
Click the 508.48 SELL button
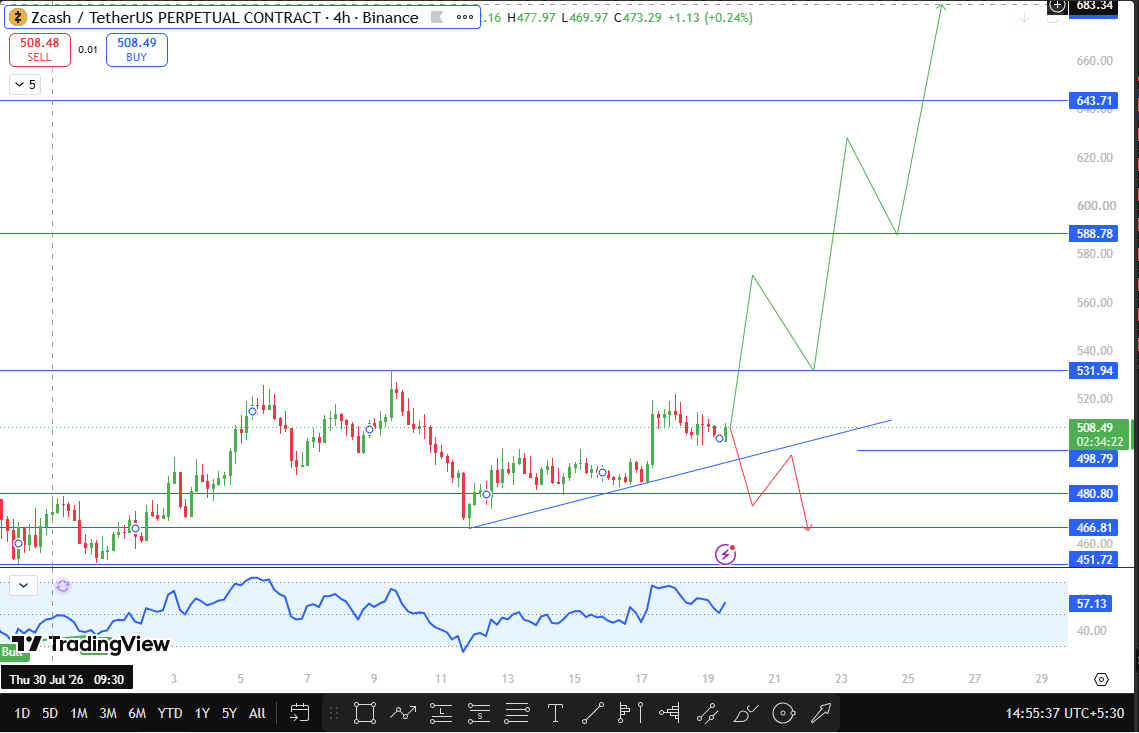tap(40, 49)
